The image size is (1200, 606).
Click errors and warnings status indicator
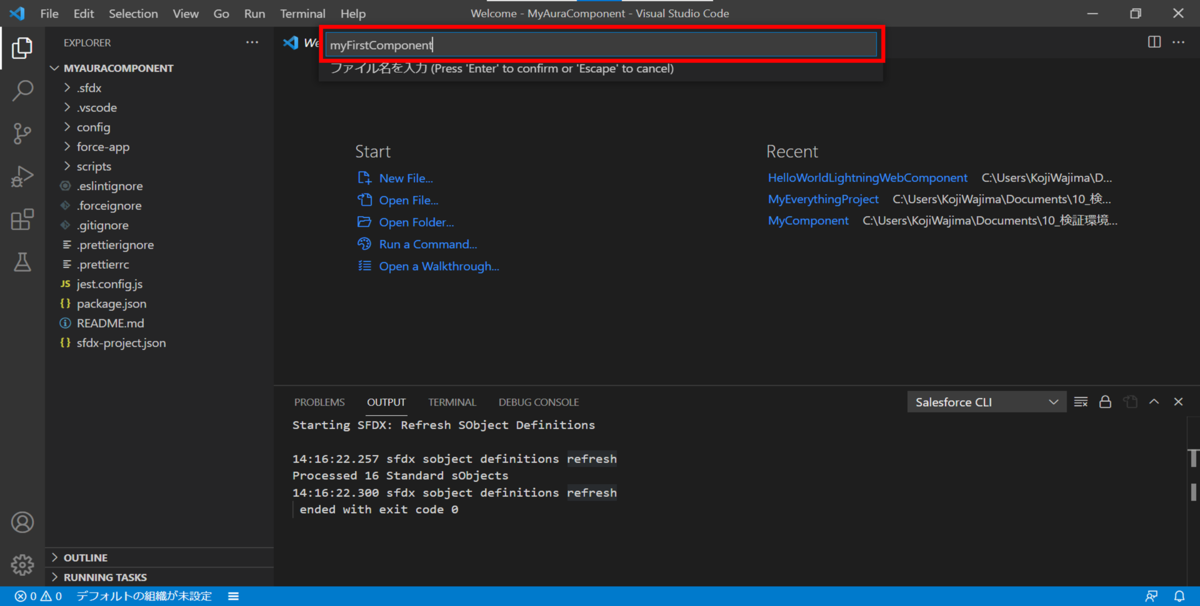(x=38, y=596)
